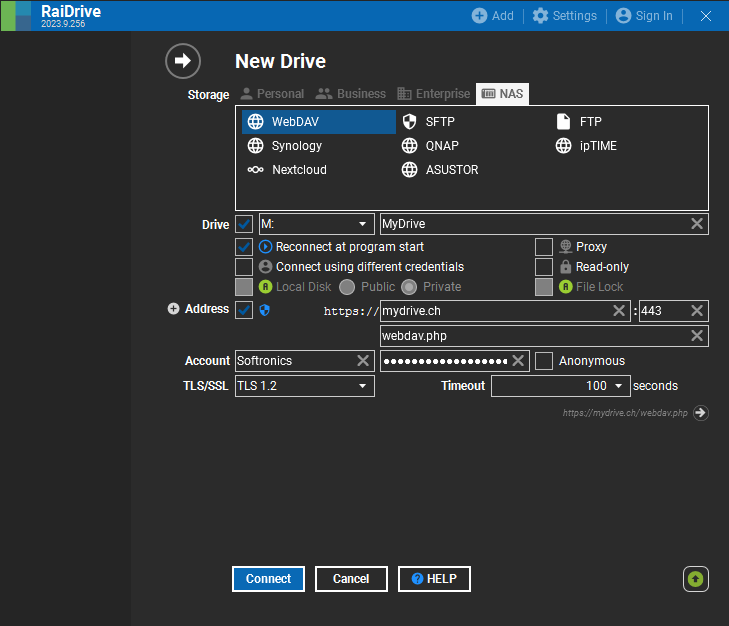Open URL arrow next to mydrive.ch link

pyautogui.click(x=701, y=413)
